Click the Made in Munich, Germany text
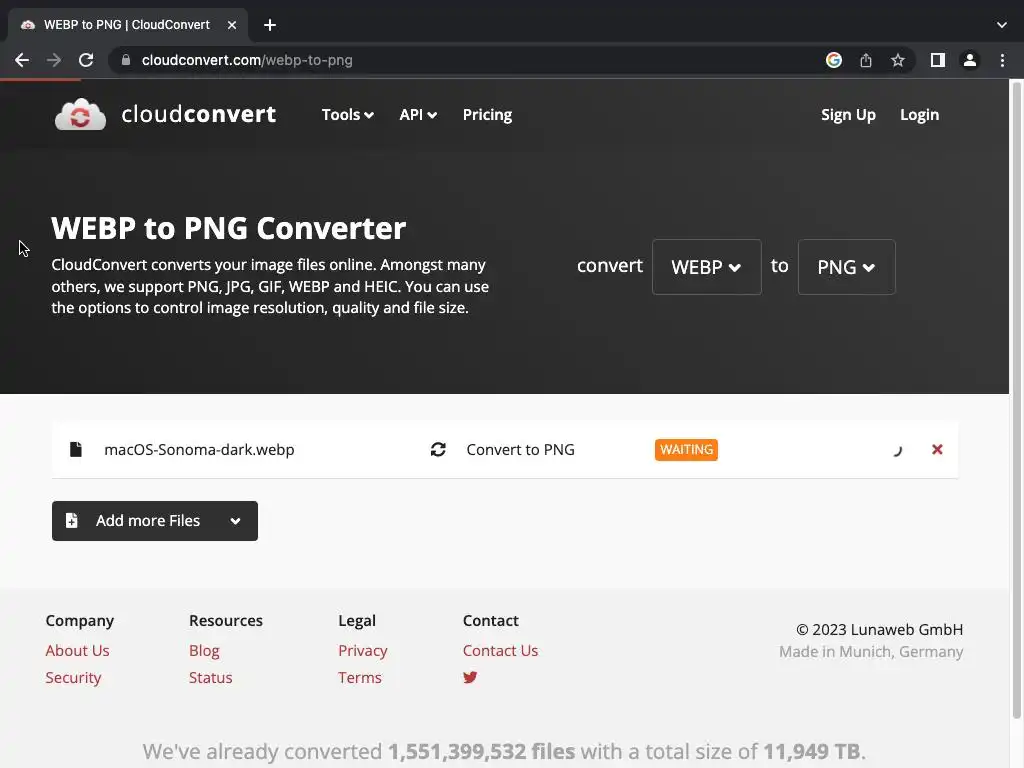 (871, 652)
